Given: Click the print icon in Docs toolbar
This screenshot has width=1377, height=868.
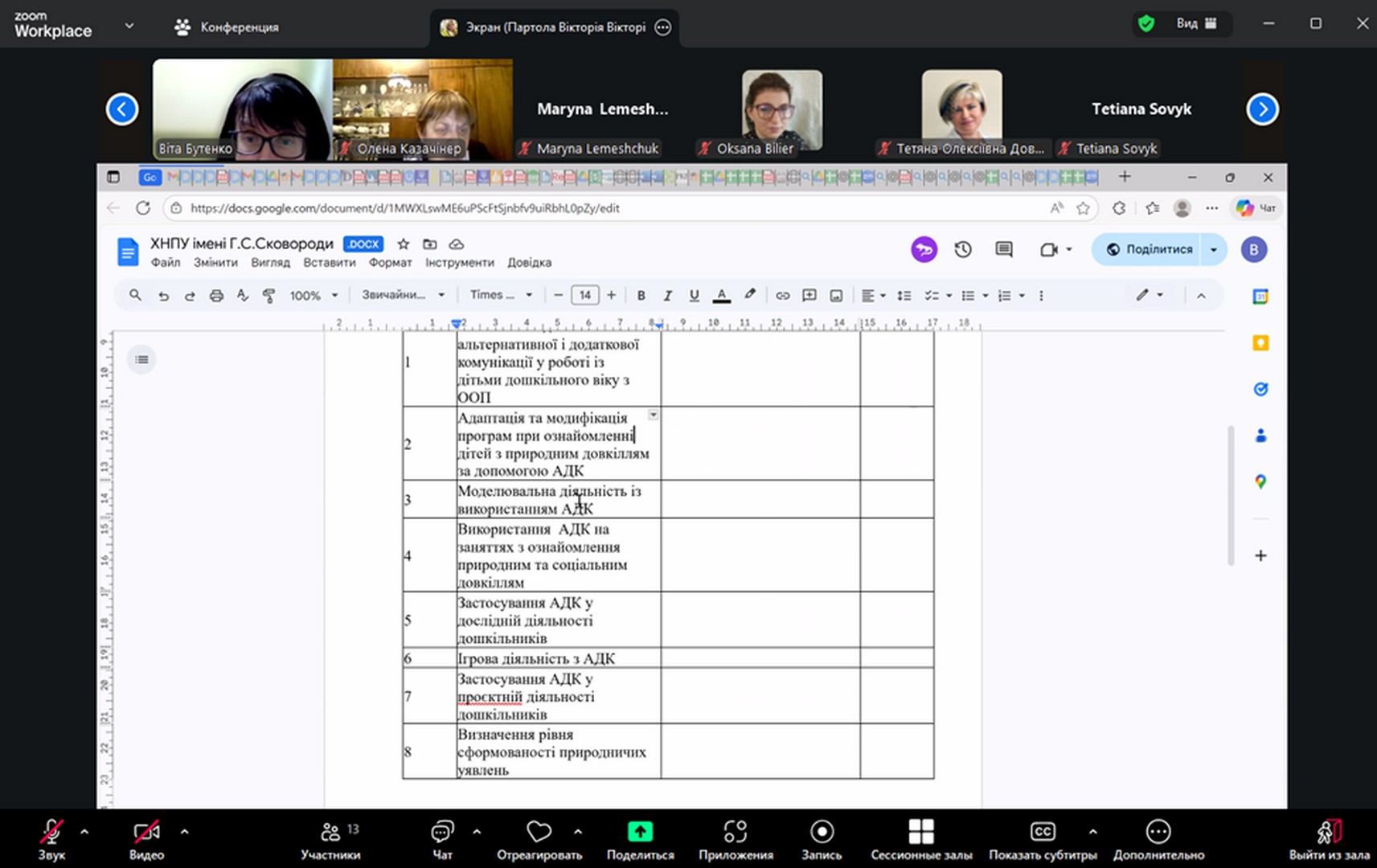Looking at the screenshot, I should (x=216, y=296).
